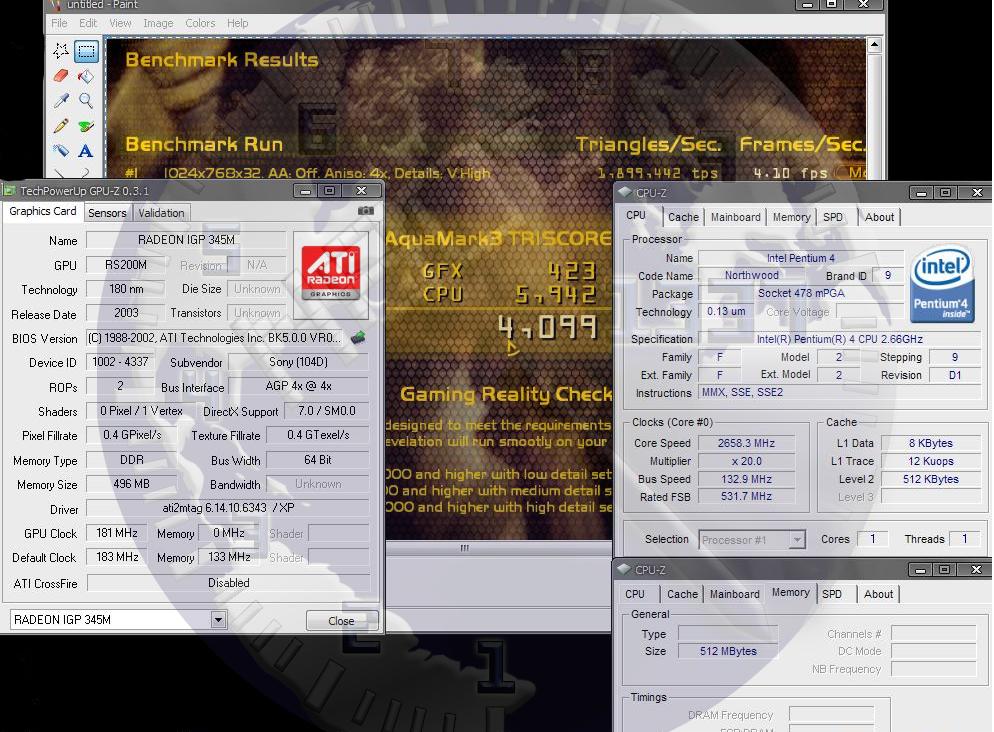
Task: Click the Bus Interface value AGP 4x @ 4x
Action: tap(298, 386)
